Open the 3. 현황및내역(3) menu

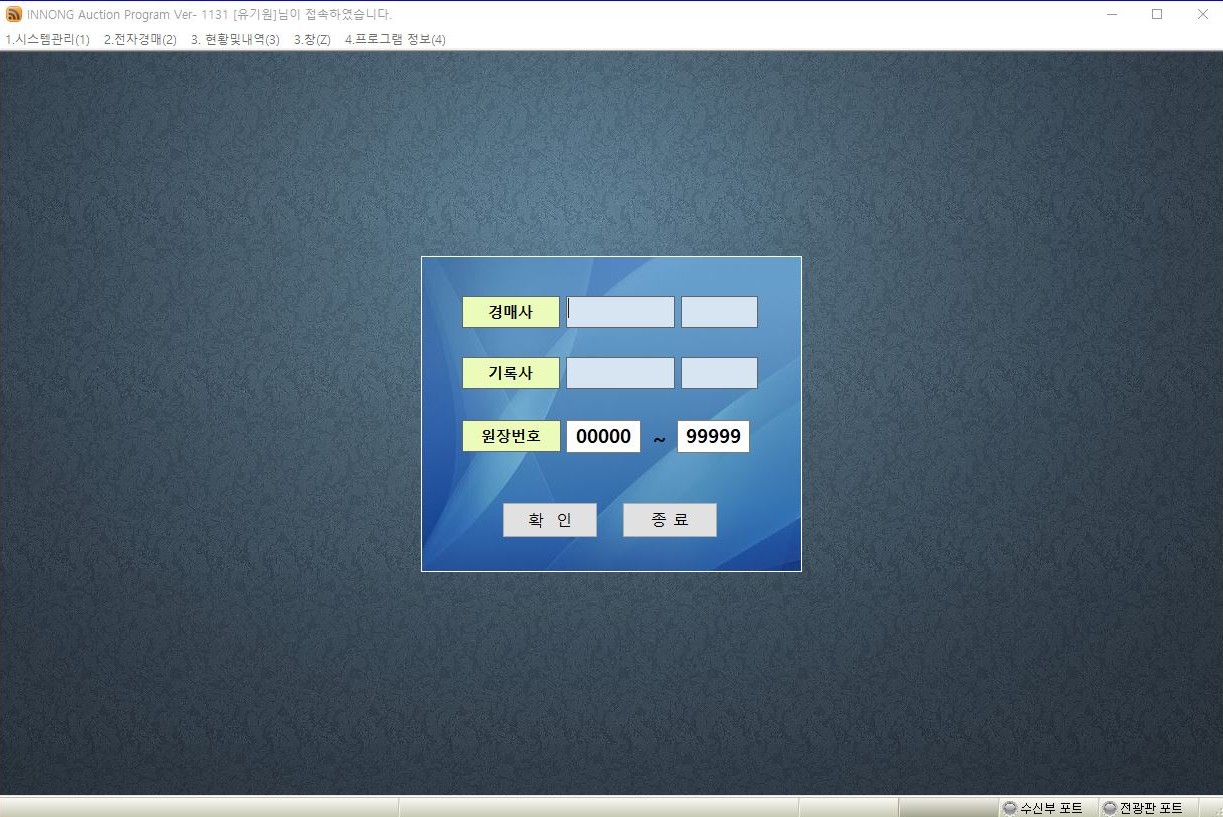pos(235,40)
